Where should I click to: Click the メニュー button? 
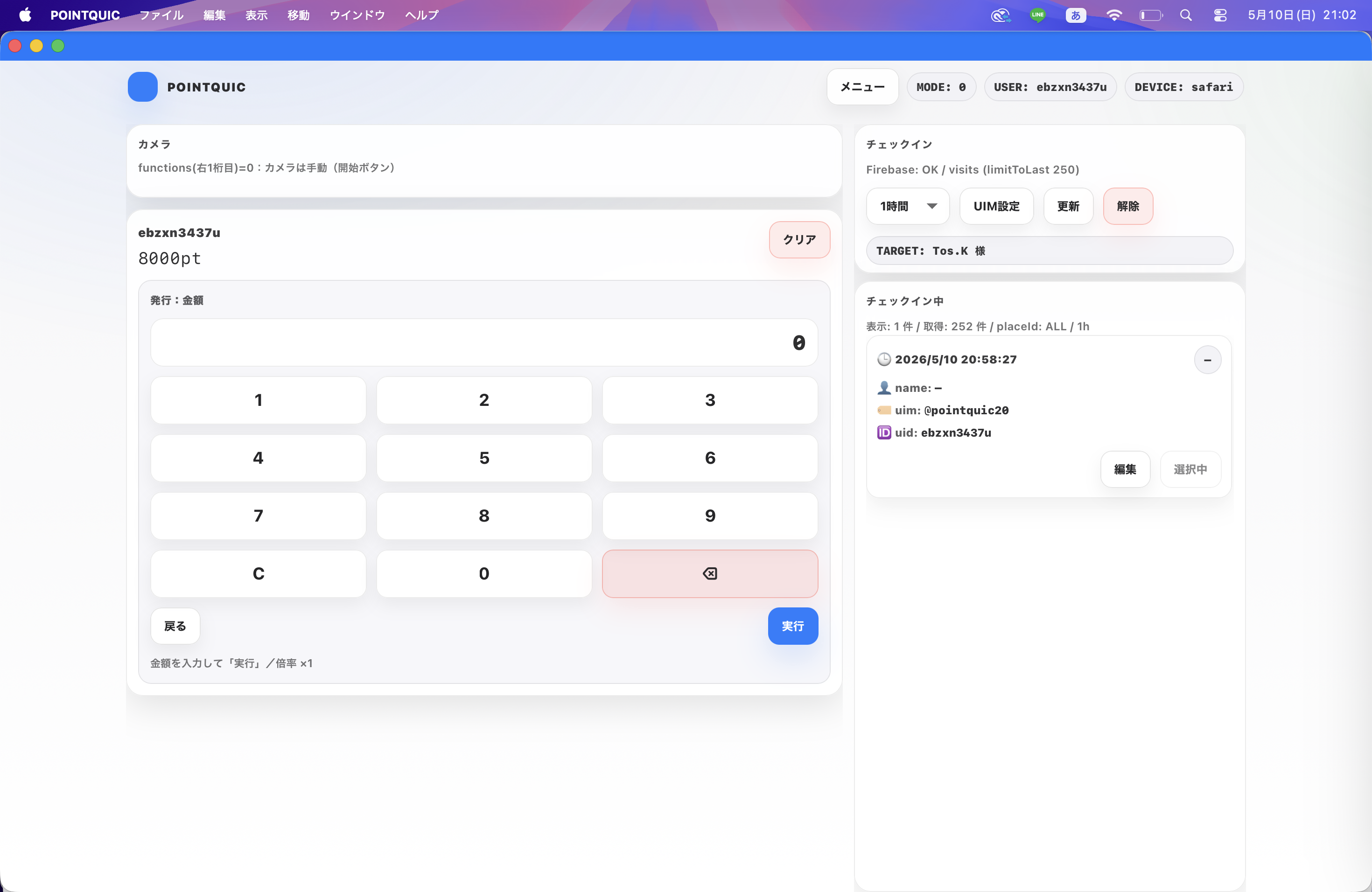click(x=862, y=87)
